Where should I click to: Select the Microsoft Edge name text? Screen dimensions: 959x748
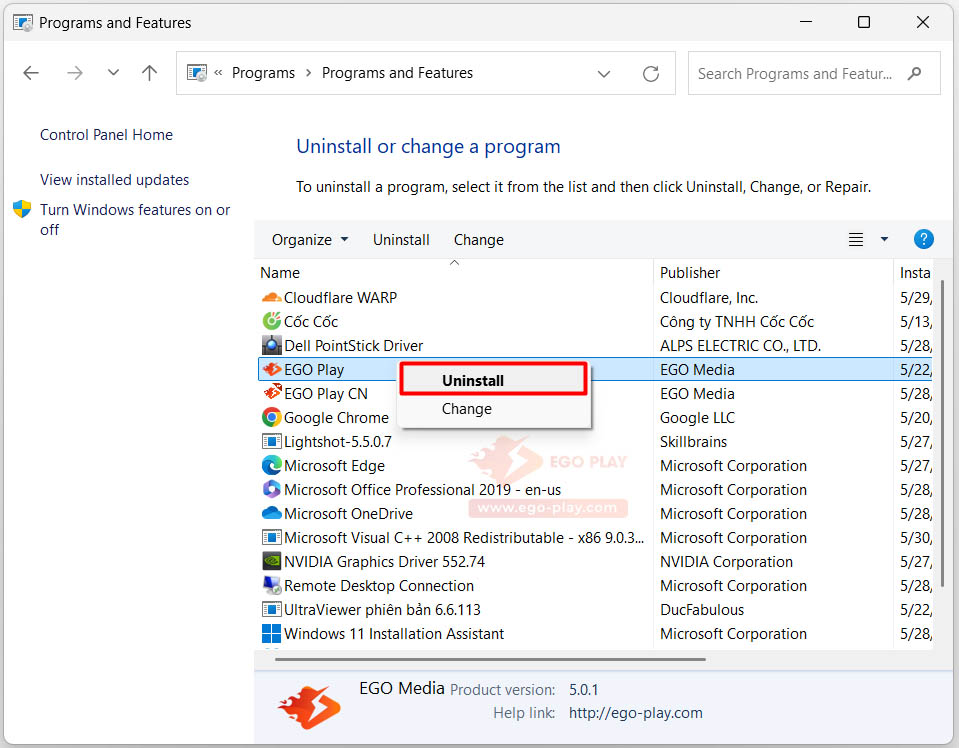point(334,466)
